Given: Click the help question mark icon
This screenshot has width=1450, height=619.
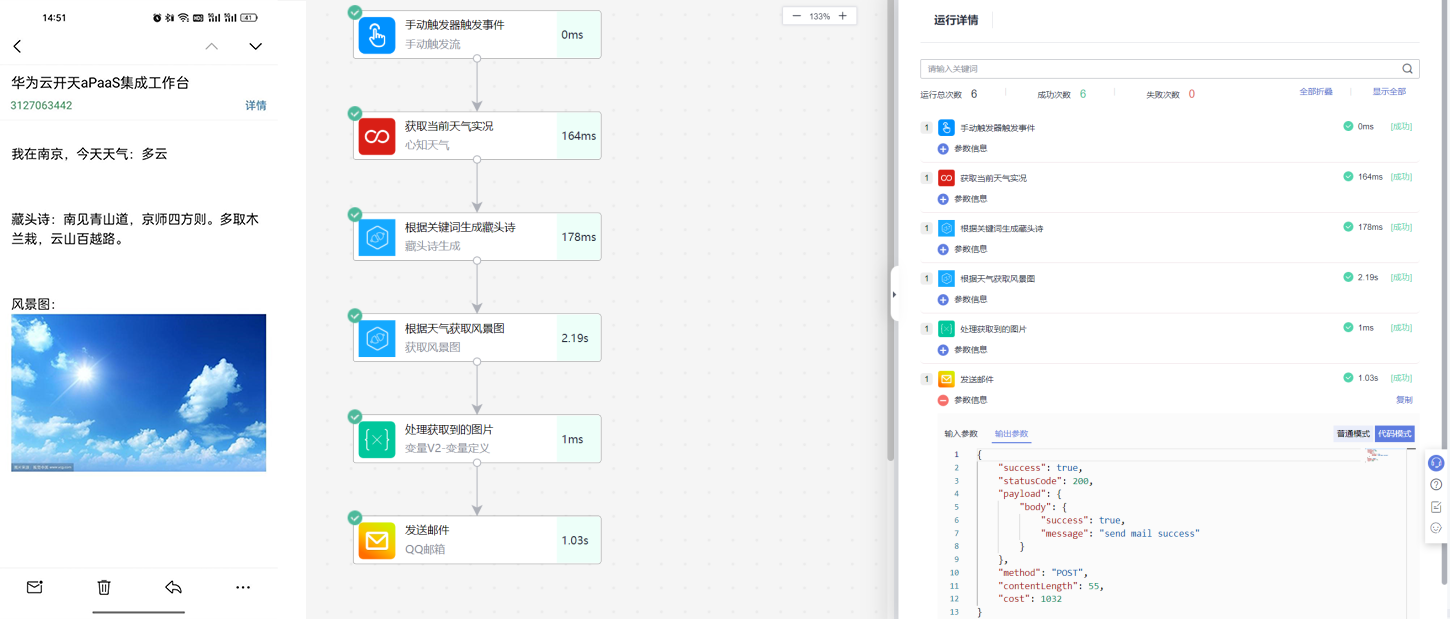Looking at the screenshot, I should coord(1436,483).
